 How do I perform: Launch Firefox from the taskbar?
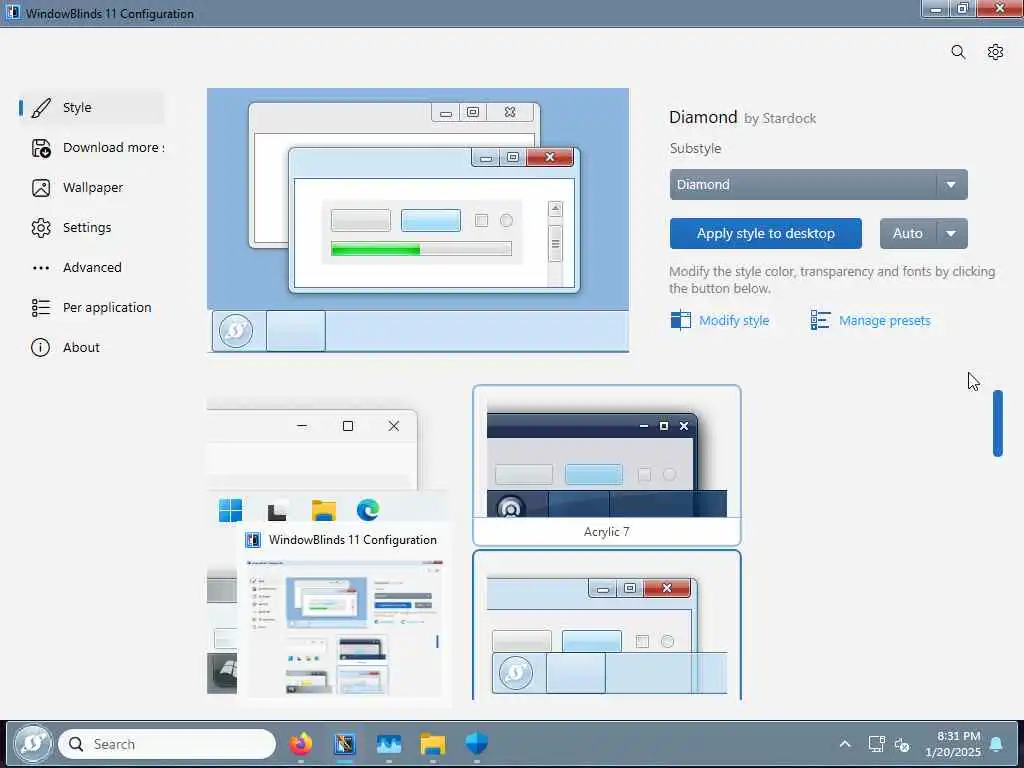click(x=300, y=744)
